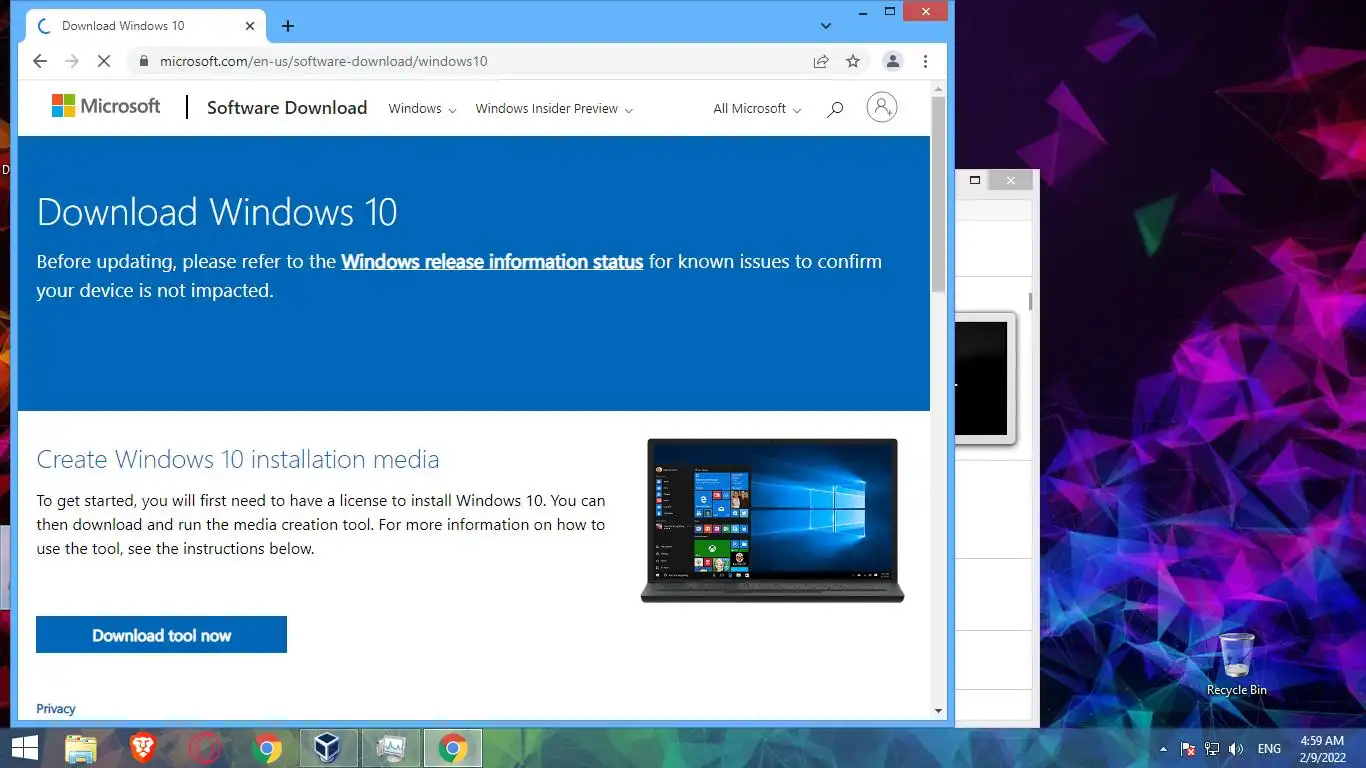Close the Download Windows 10 tab

(250, 26)
